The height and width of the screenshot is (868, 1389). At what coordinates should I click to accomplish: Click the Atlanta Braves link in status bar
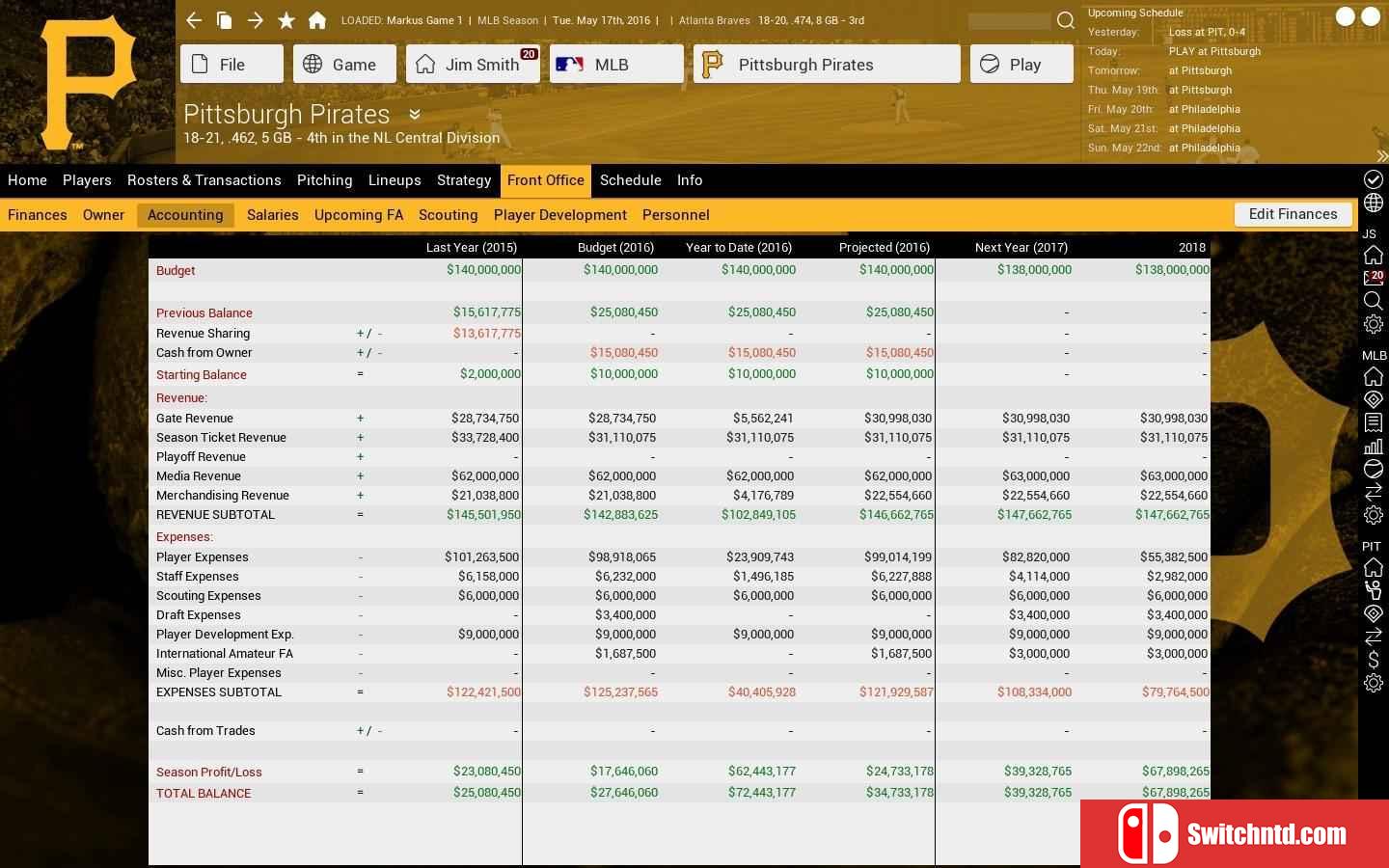click(714, 20)
